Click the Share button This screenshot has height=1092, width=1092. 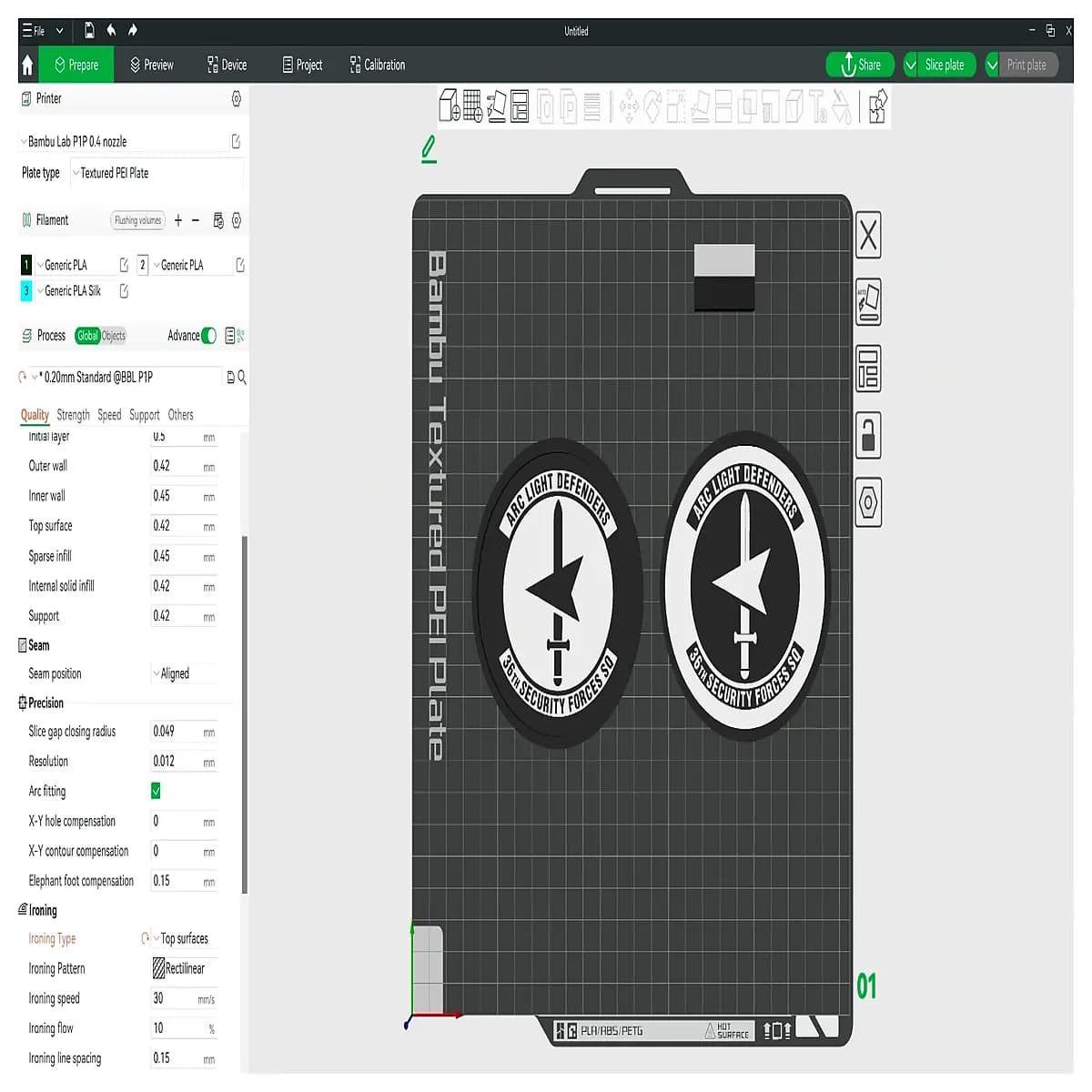click(x=860, y=65)
